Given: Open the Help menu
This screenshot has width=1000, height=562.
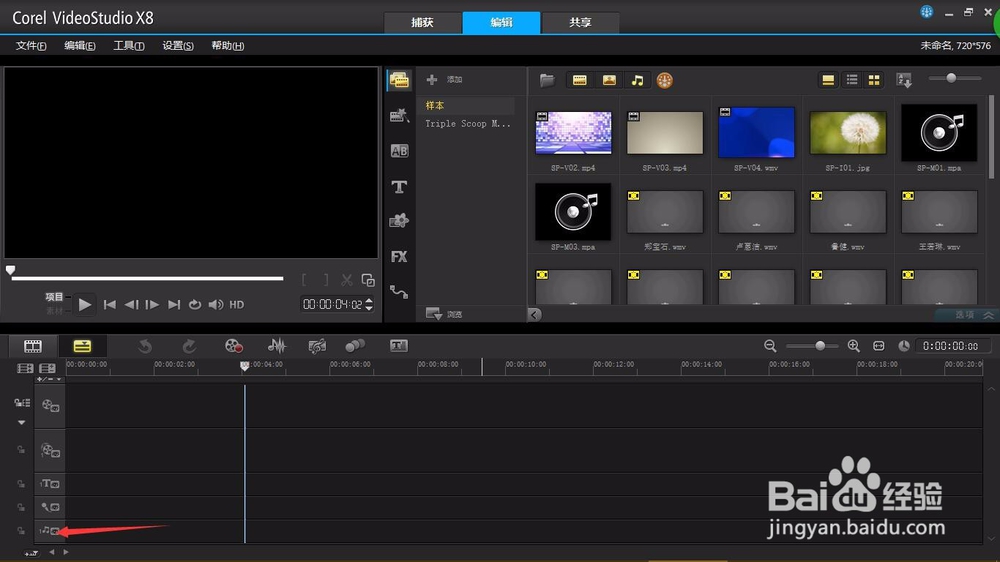Looking at the screenshot, I should [228, 46].
